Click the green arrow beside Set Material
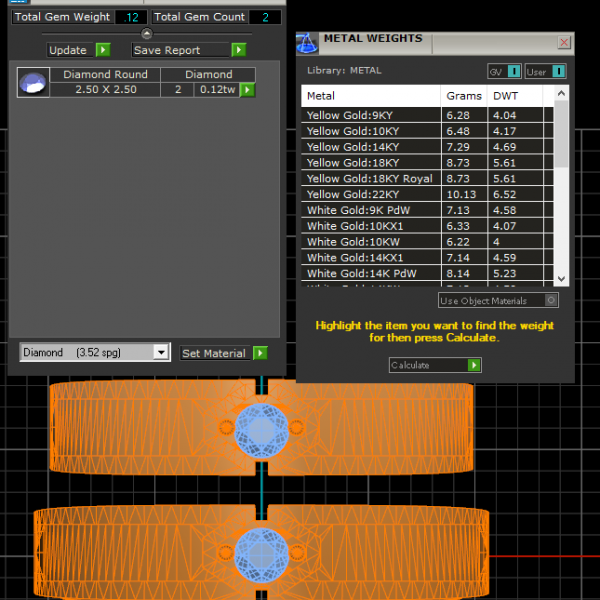Image resolution: width=600 pixels, height=600 pixels. pyautogui.click(x=260, y=353)
